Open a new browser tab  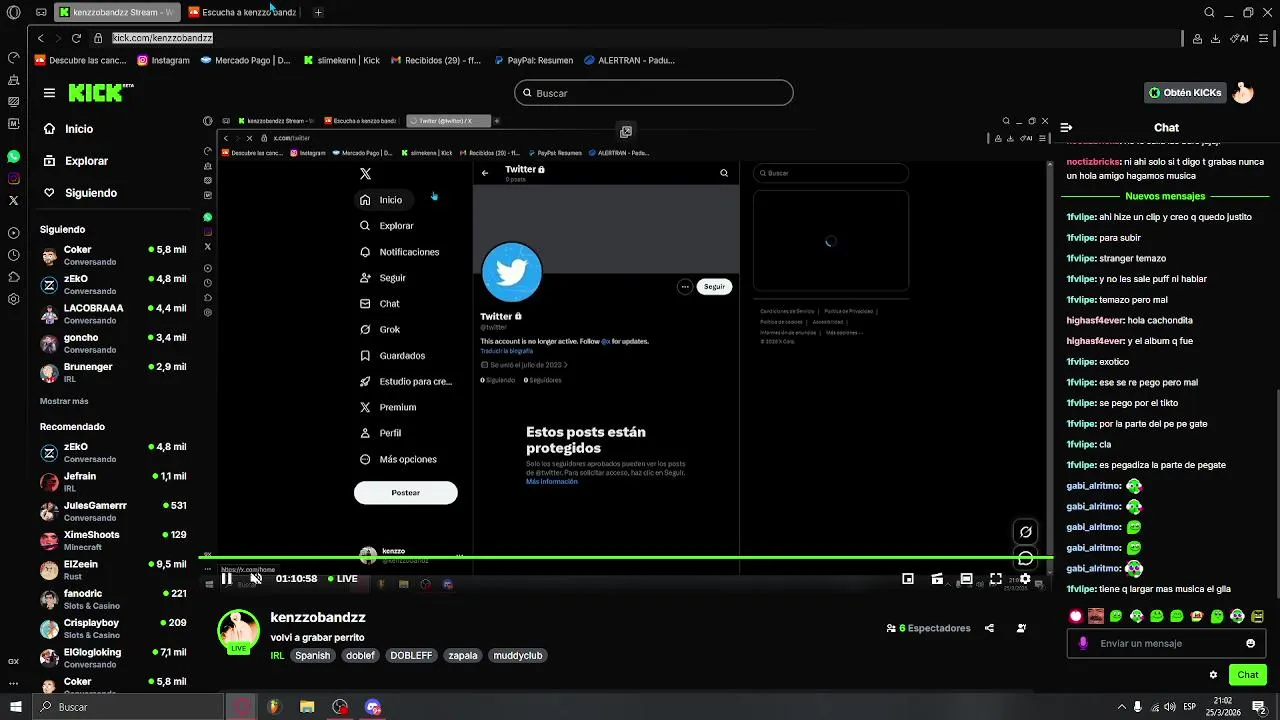point(318,12)
